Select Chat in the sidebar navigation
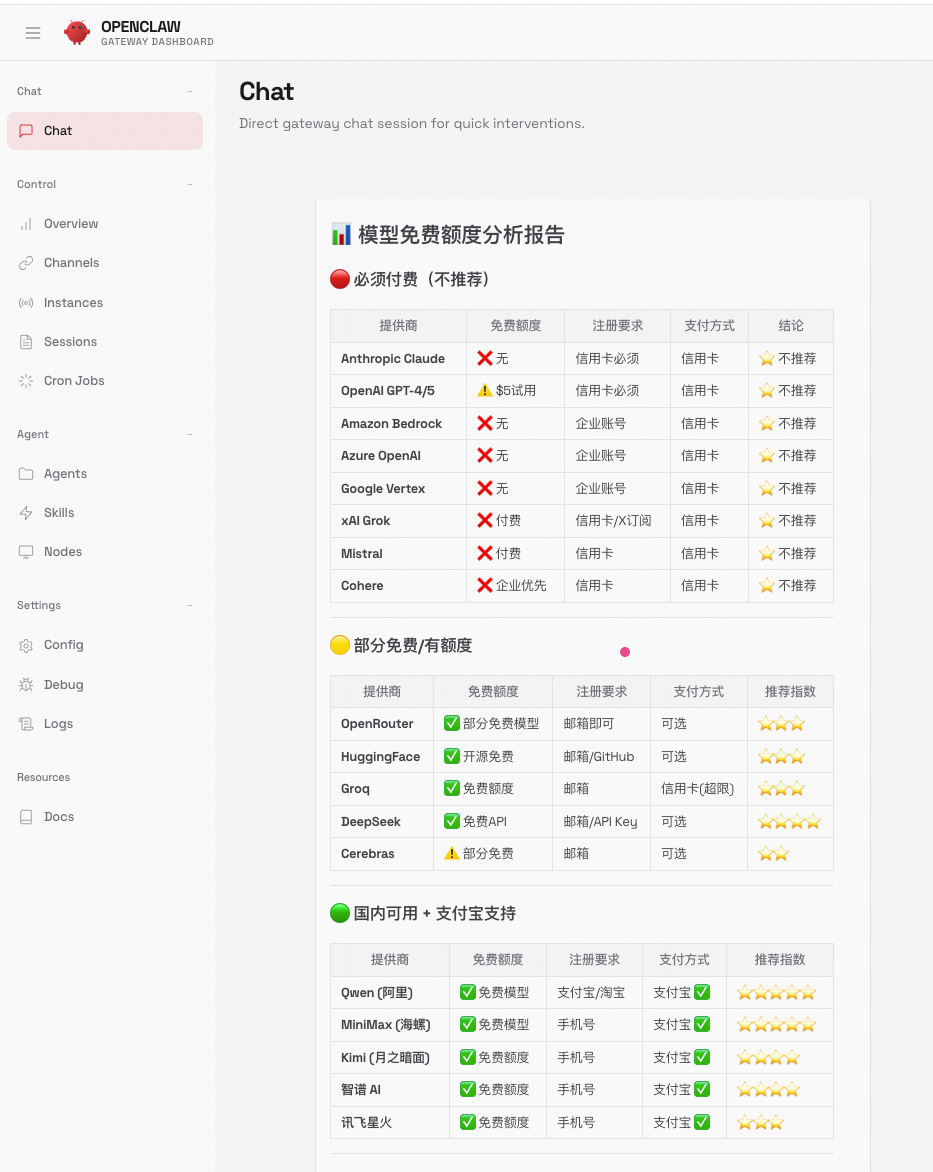 click(x=58, y=131)
